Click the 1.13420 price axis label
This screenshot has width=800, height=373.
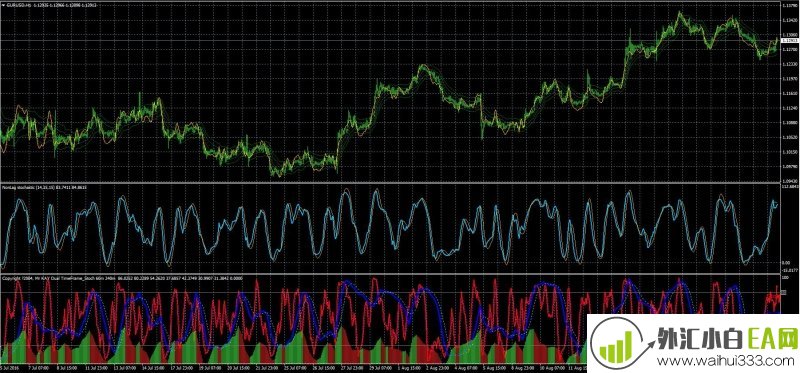(x=791, y=19)
